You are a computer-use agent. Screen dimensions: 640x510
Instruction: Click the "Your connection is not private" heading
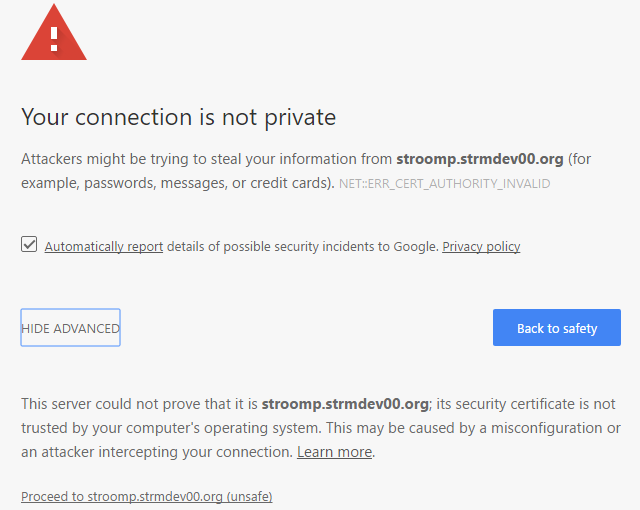click(178, 117)
